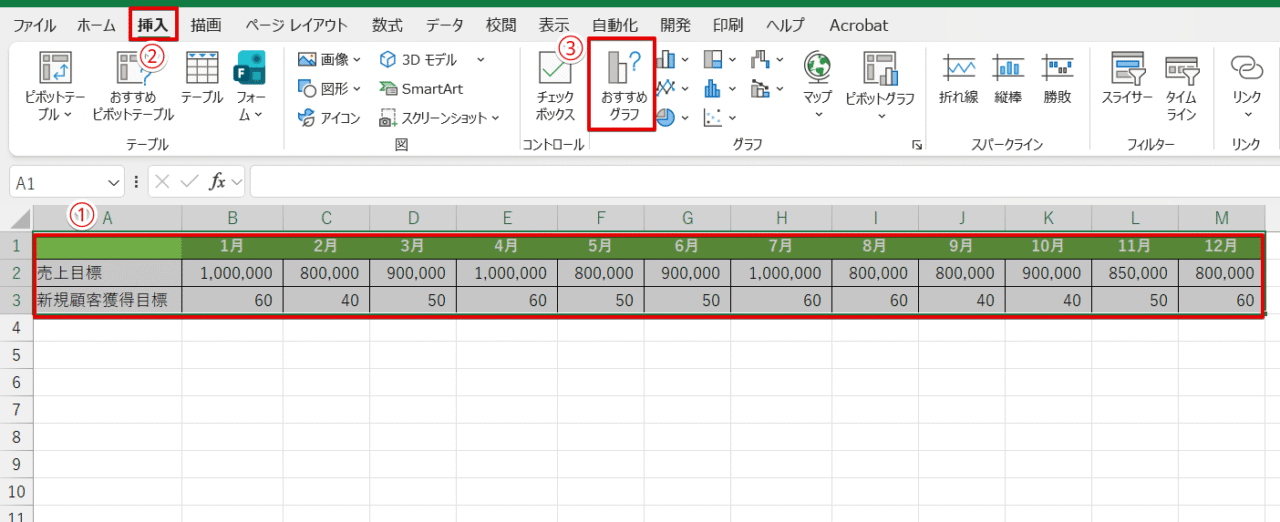Image resolution: width=1280 pixels, height=522 pixels.
Task: Insert a combo chart
Action: [760, 89]
